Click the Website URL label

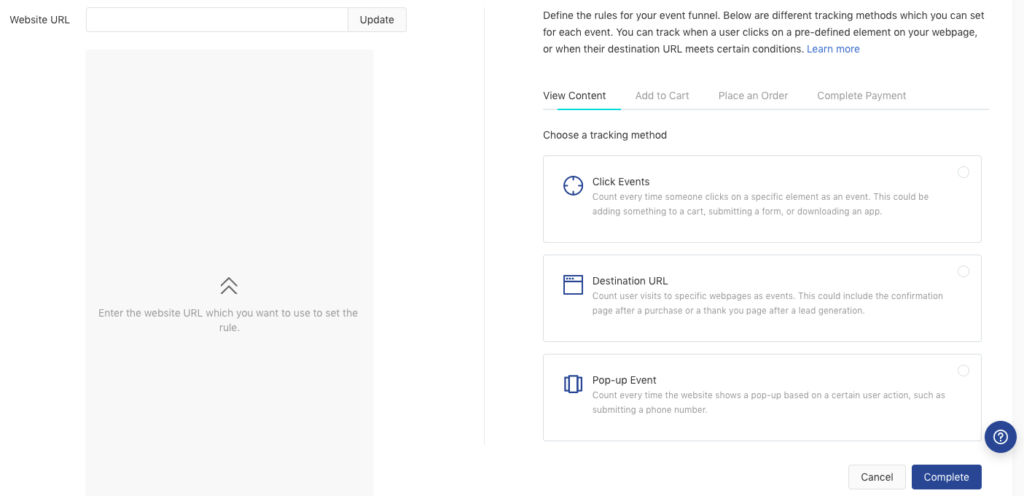coord(40,20)
